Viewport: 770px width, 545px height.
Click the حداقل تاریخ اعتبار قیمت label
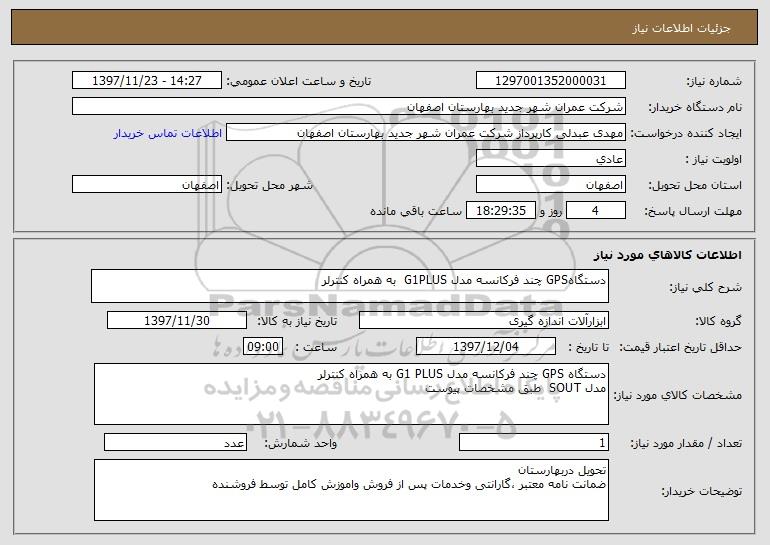(x=681, y=348)
